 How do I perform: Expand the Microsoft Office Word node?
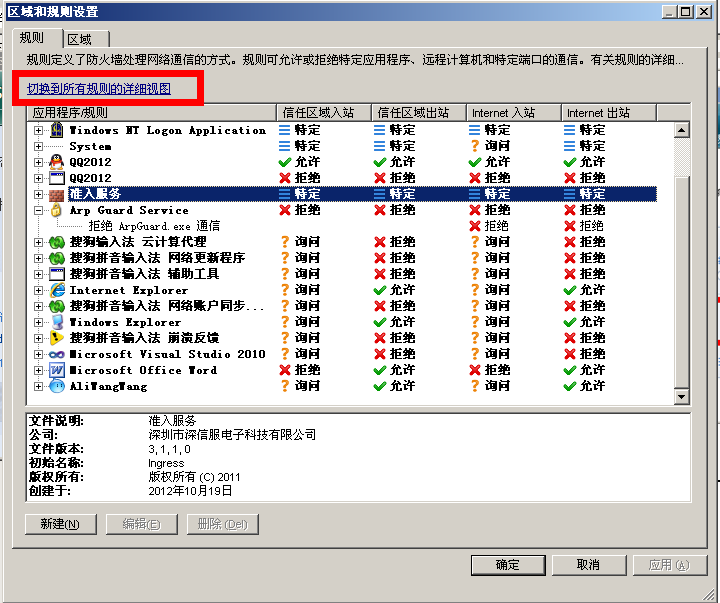point(39,370)
